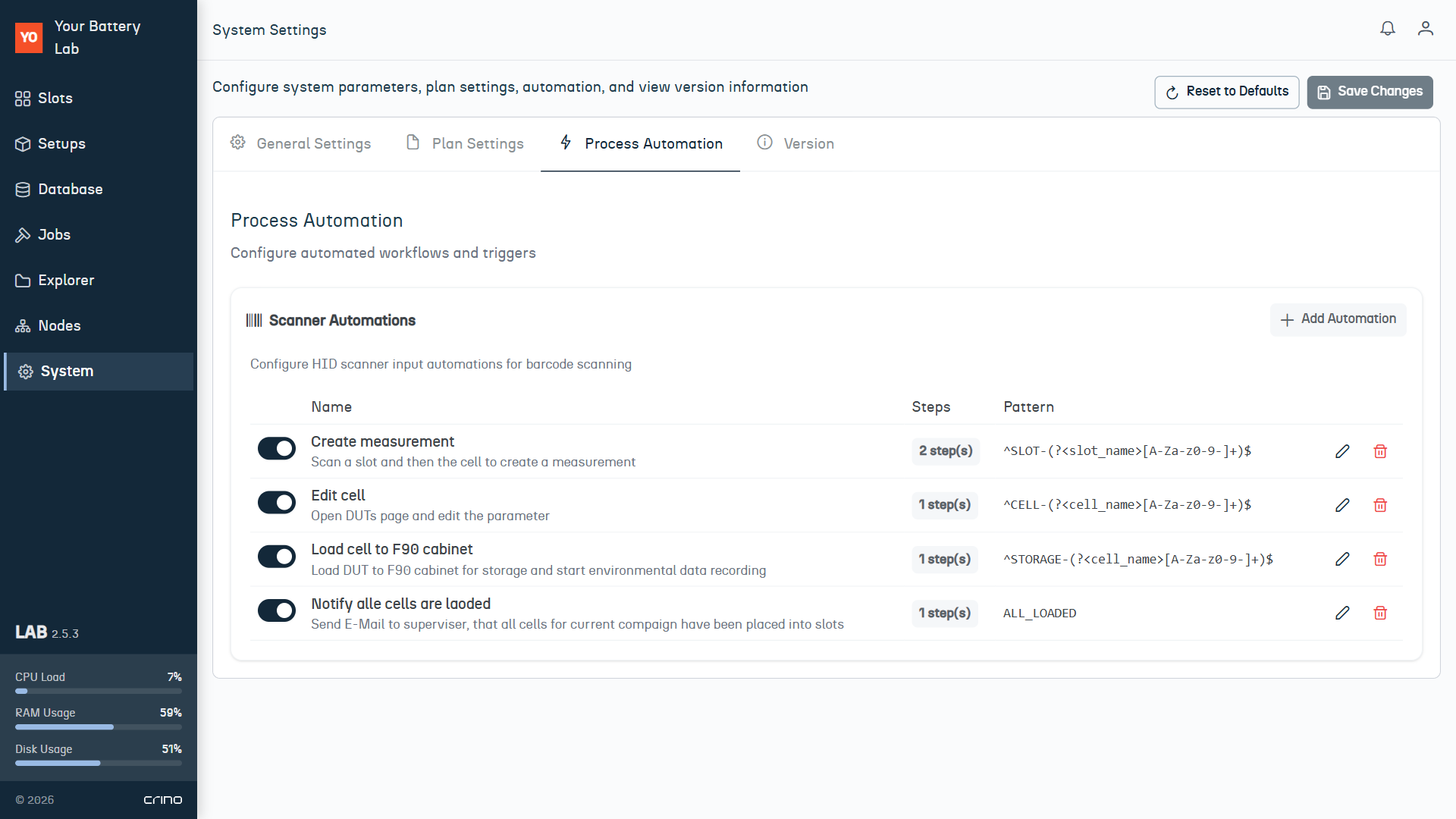Screen dimensions: 1456x819
Task: Turn off Load cell to F90 cabinet toggle
Action: tap(277, 557)
